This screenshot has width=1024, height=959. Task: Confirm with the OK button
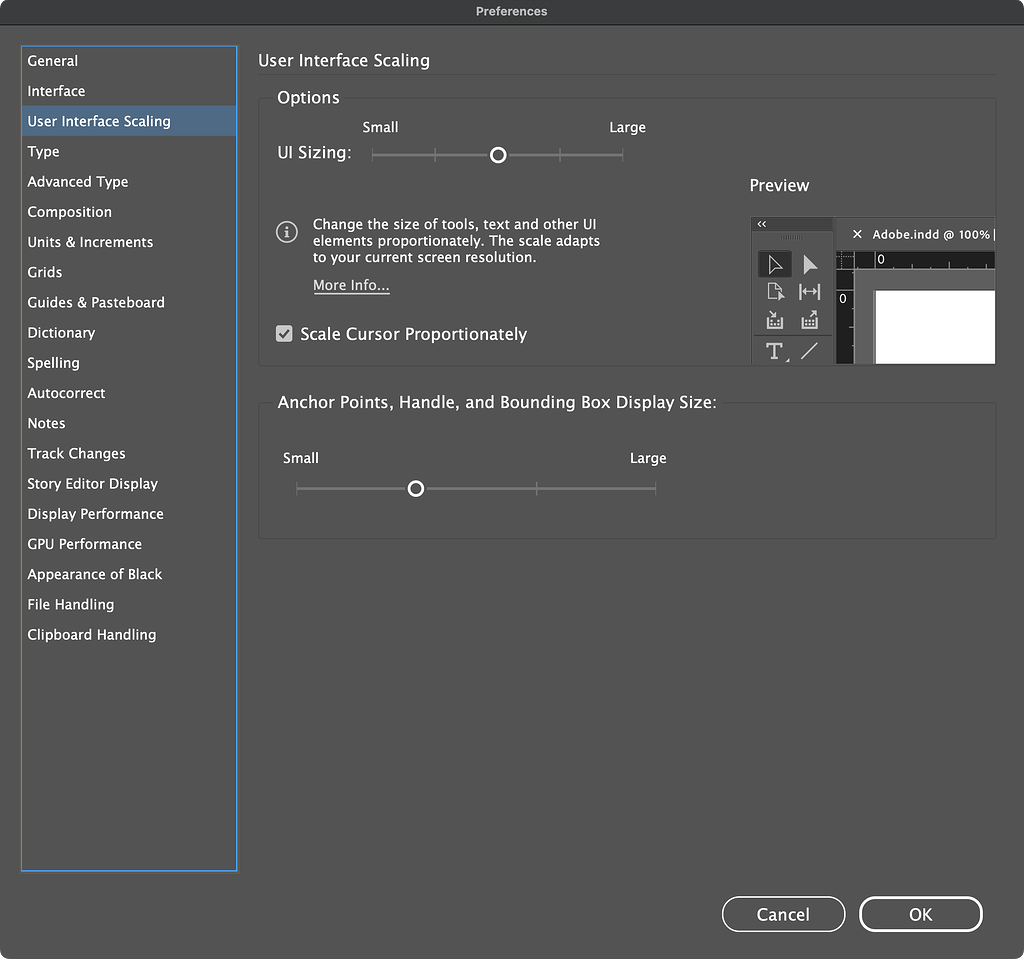(x=921, y=914)
